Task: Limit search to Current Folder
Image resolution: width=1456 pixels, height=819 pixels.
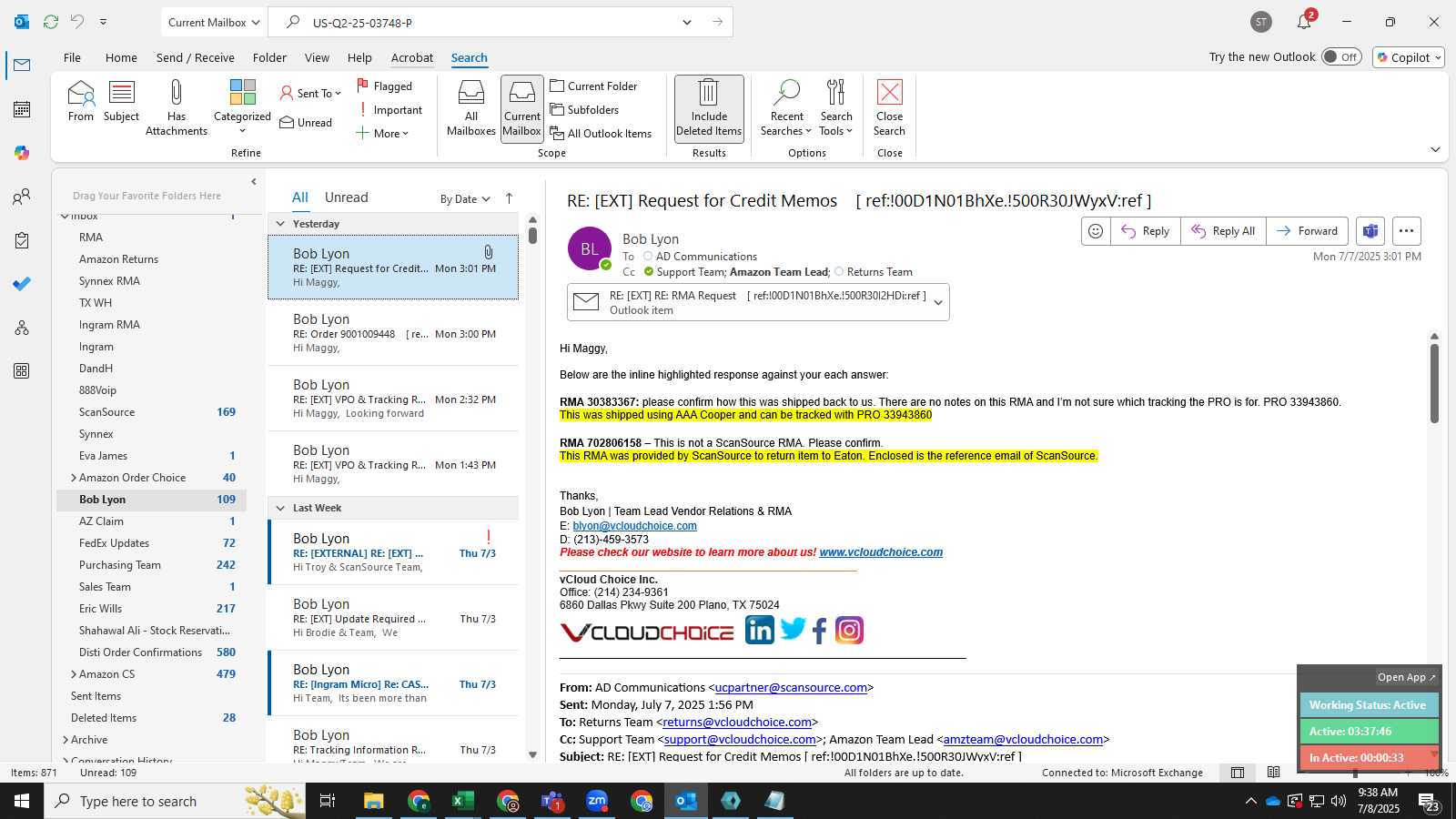Action: (593, 86)
